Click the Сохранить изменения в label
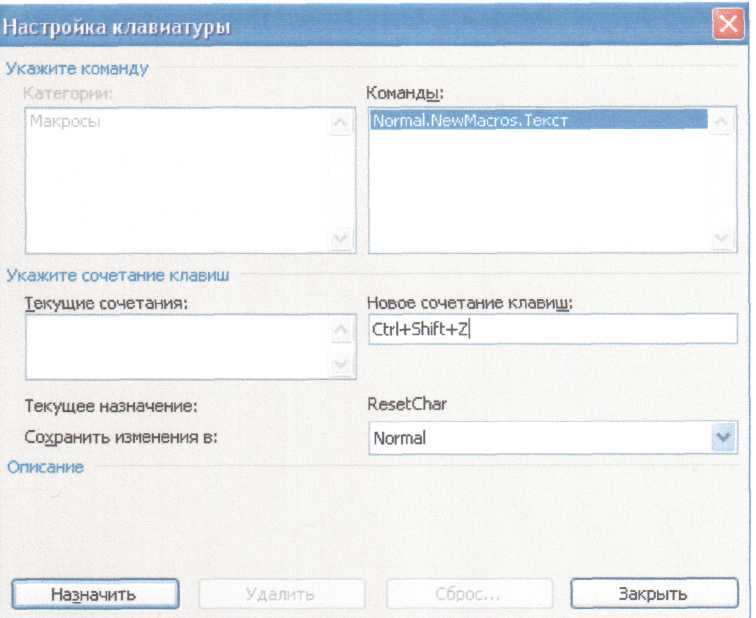Viewport: 756px width, 618px height. [121, 437]
